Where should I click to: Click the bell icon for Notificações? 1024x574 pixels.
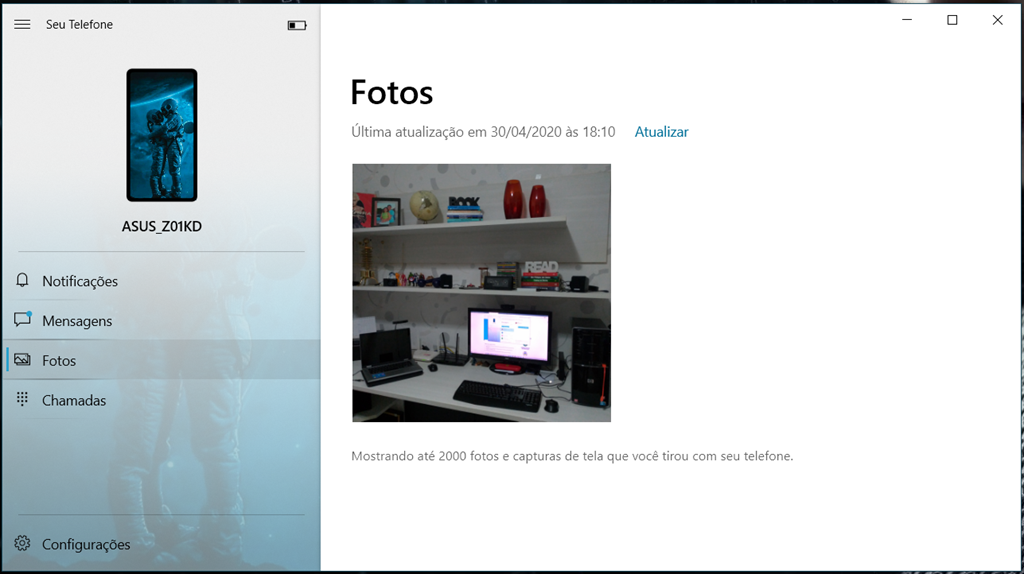[x=22, y=281]
